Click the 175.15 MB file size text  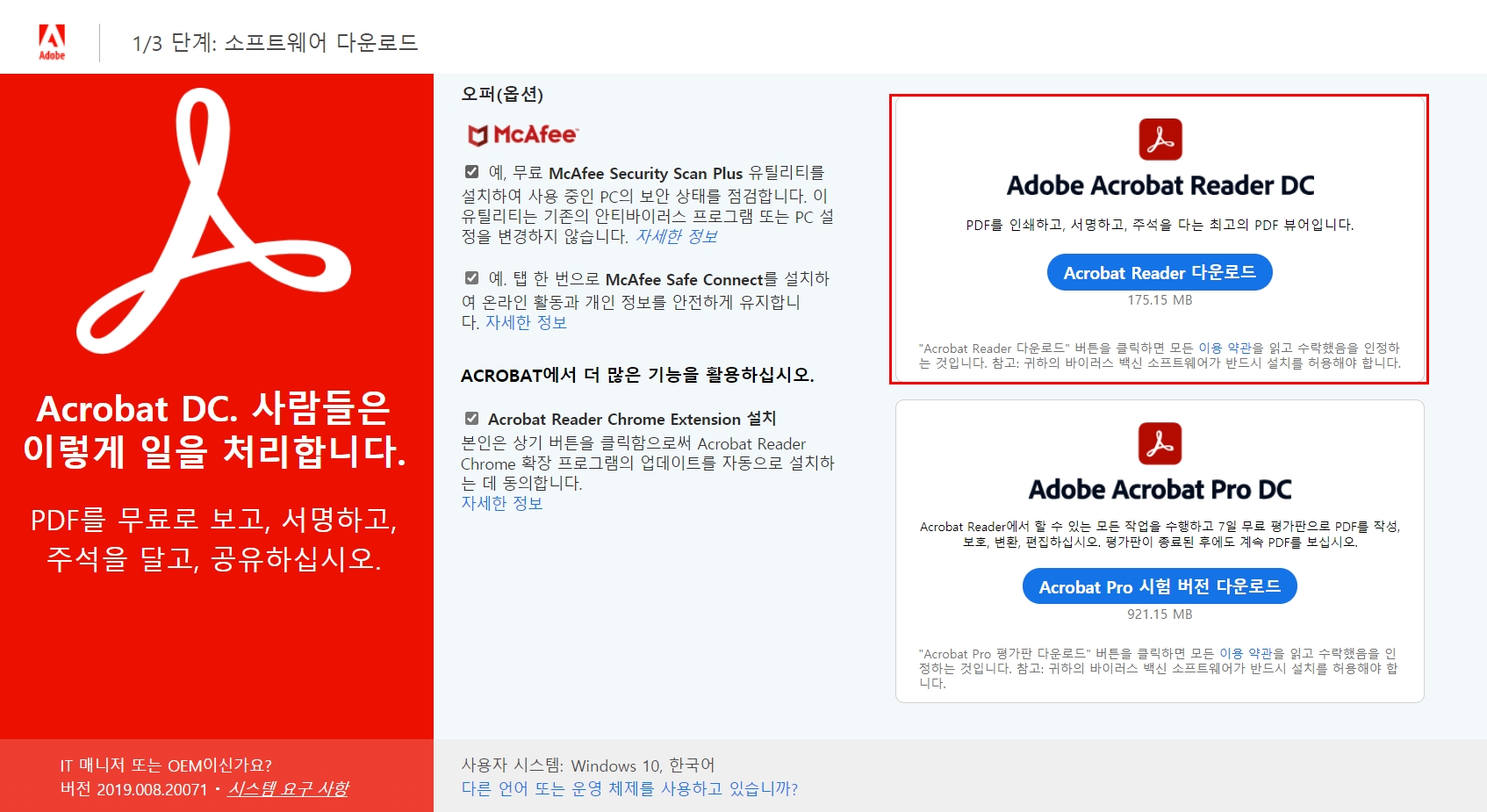(1160, 300)
